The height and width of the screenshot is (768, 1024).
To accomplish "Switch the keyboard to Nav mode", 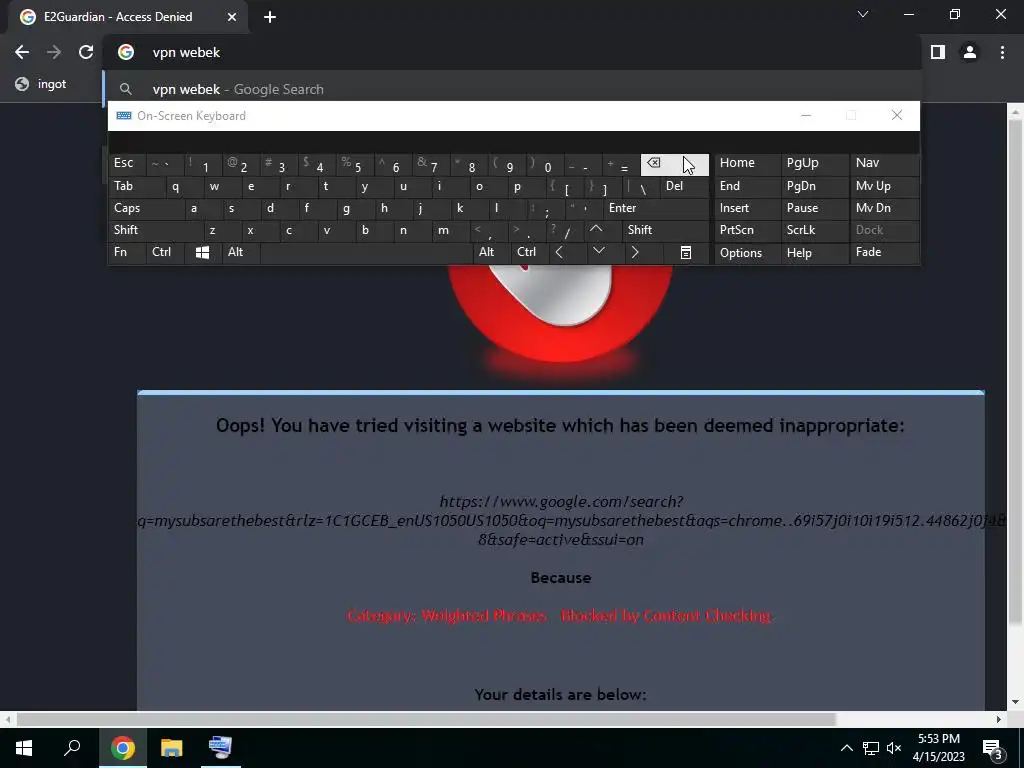I will click(884, 165).
